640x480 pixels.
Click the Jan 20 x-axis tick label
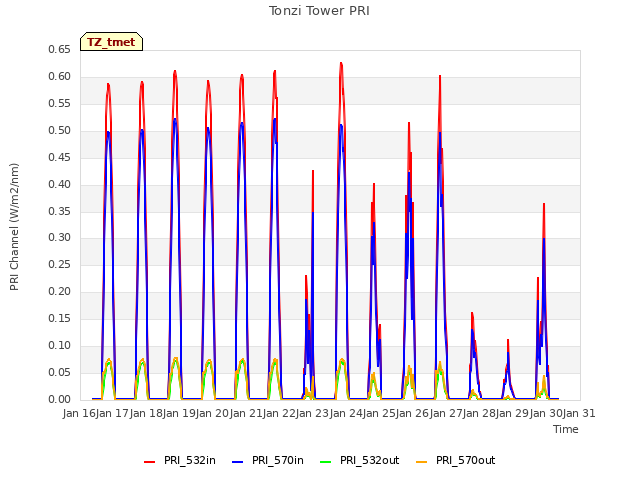pos(212,413)
